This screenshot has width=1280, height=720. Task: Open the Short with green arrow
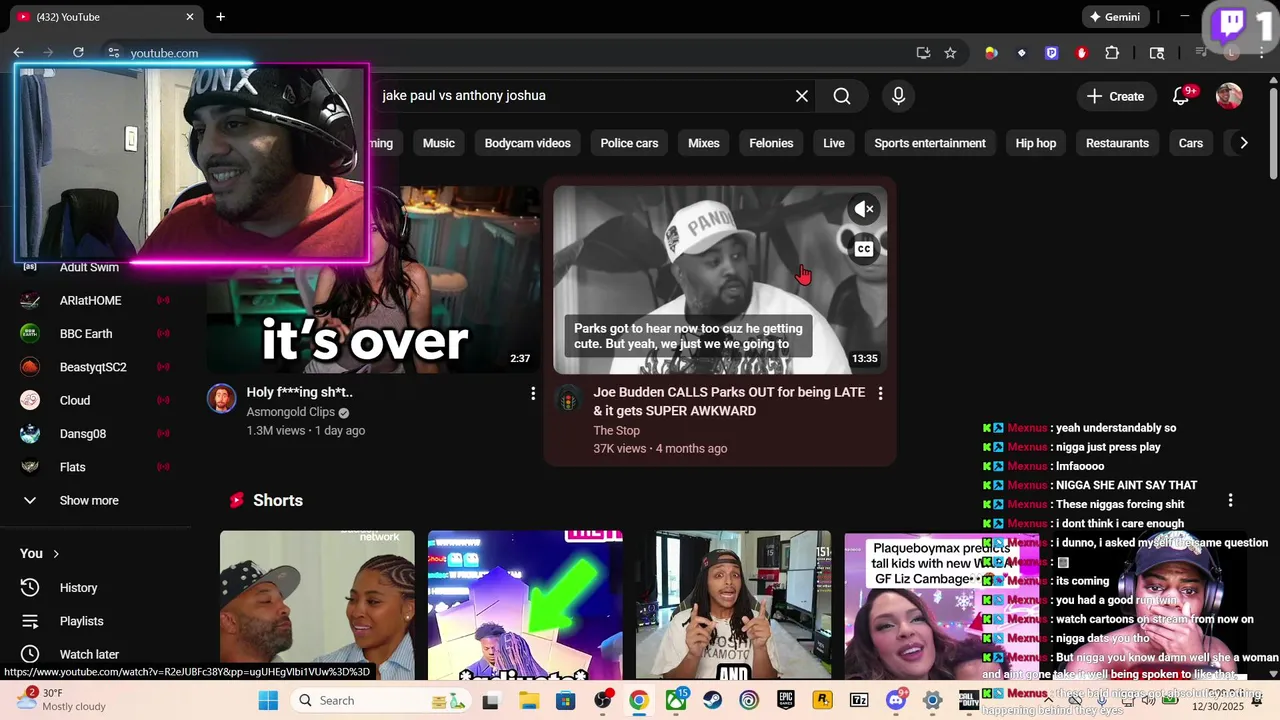pos(525,605)
